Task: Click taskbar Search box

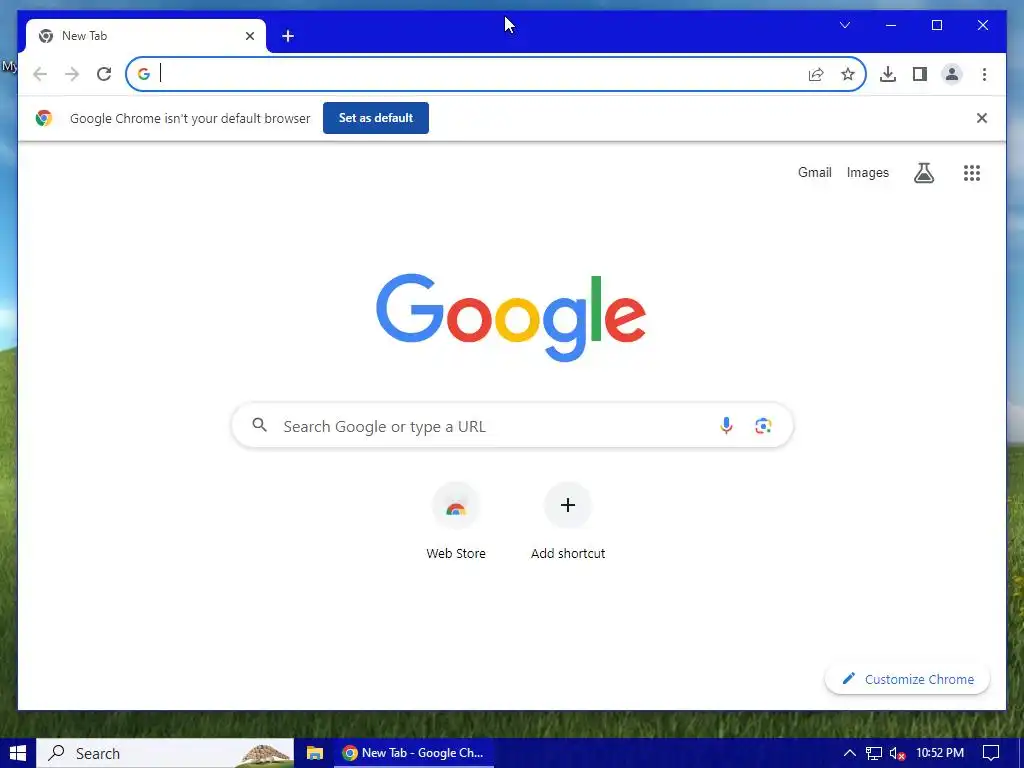Action: [165, 753]
